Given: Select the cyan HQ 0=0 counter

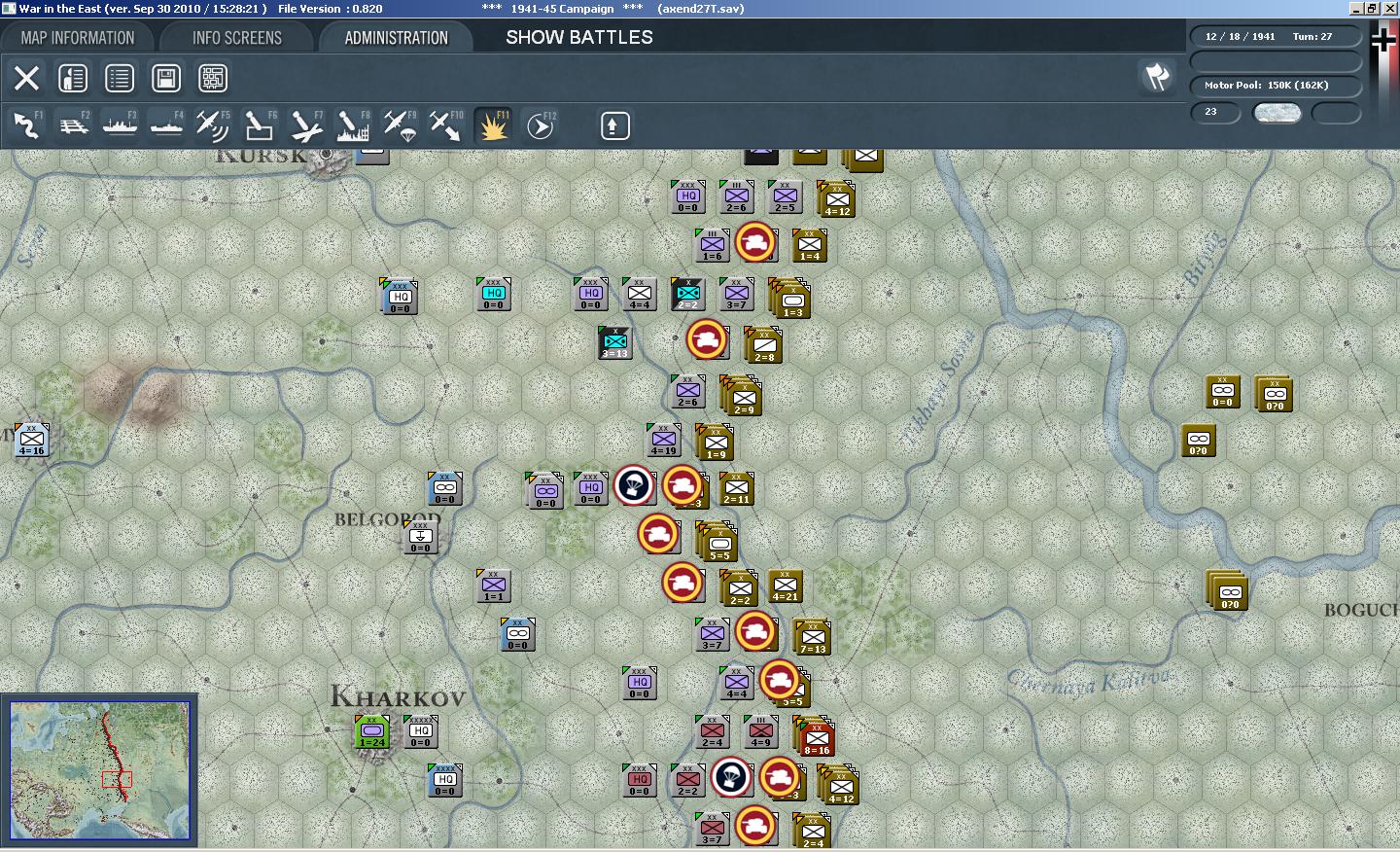Looking at the screenshot, I should (x=494, y=295).
